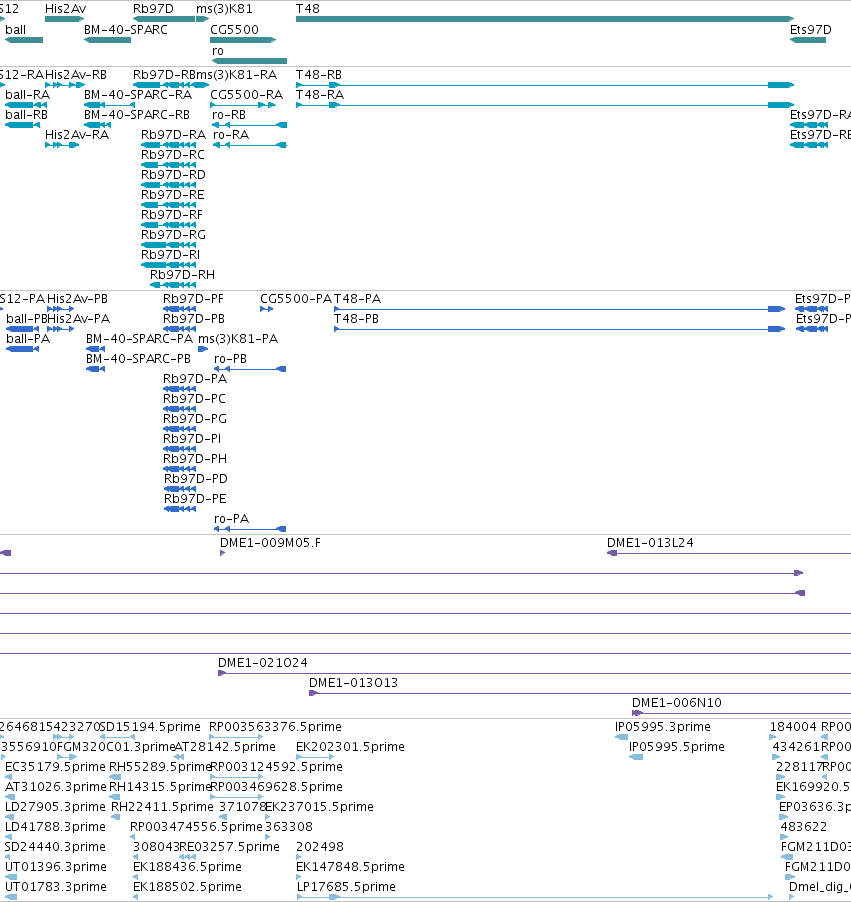
Task: Open protein Rb97D-PE
Action: (180, 509)
